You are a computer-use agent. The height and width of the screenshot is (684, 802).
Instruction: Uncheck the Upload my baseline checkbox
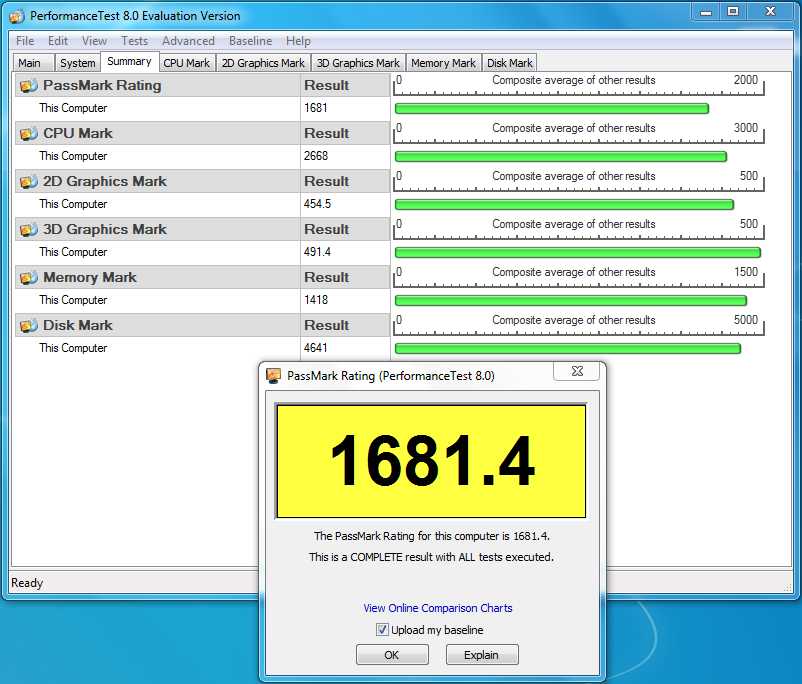(382, 630)
